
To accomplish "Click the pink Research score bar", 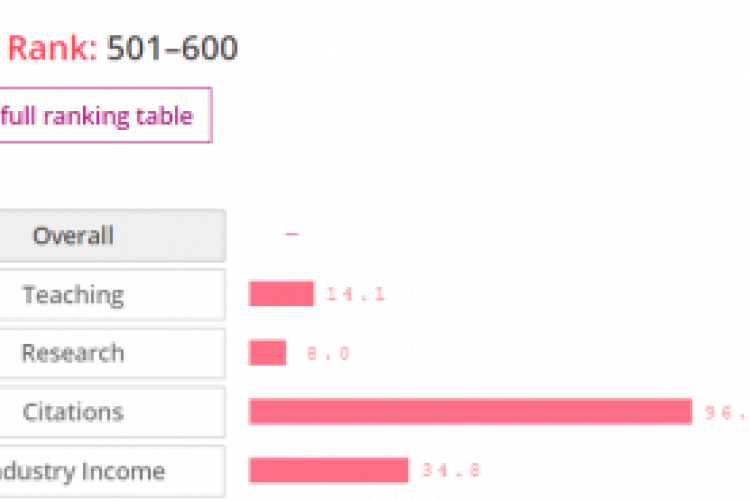I will [x=267, y=353].
